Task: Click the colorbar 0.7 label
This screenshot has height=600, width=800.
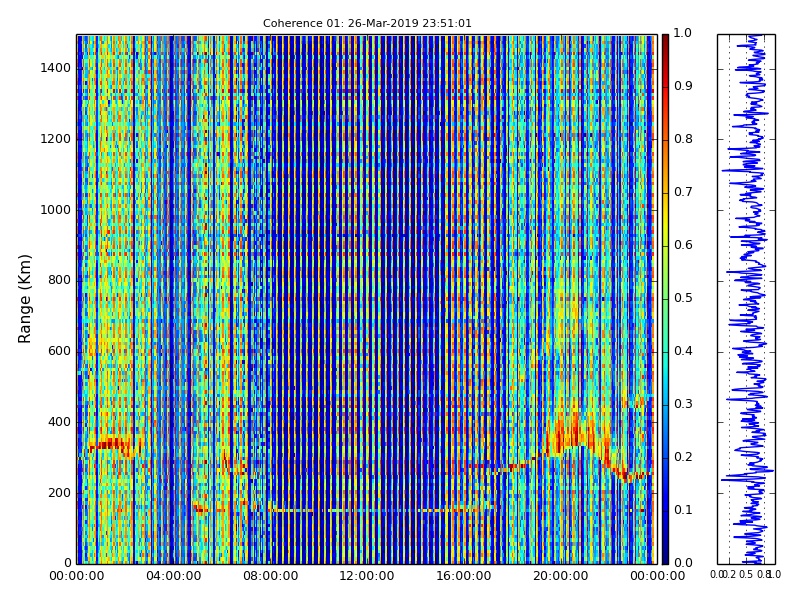Action: [x=683, y=192]
